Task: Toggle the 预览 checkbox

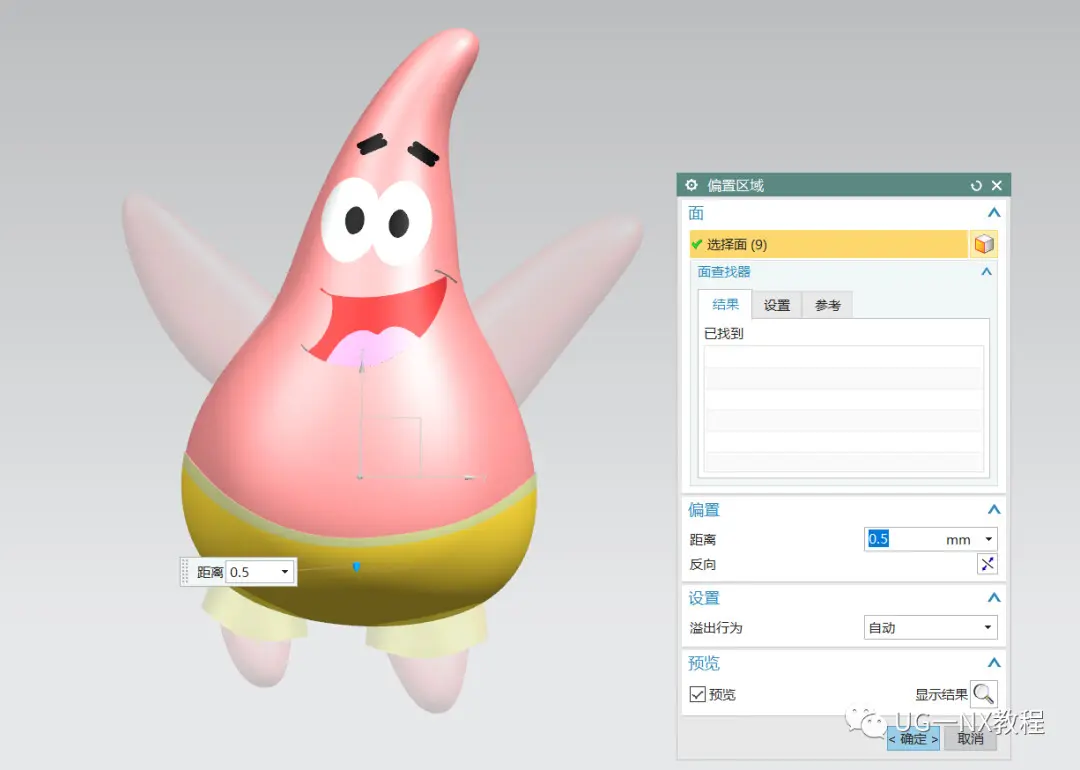Action: (x=697, y=694)
